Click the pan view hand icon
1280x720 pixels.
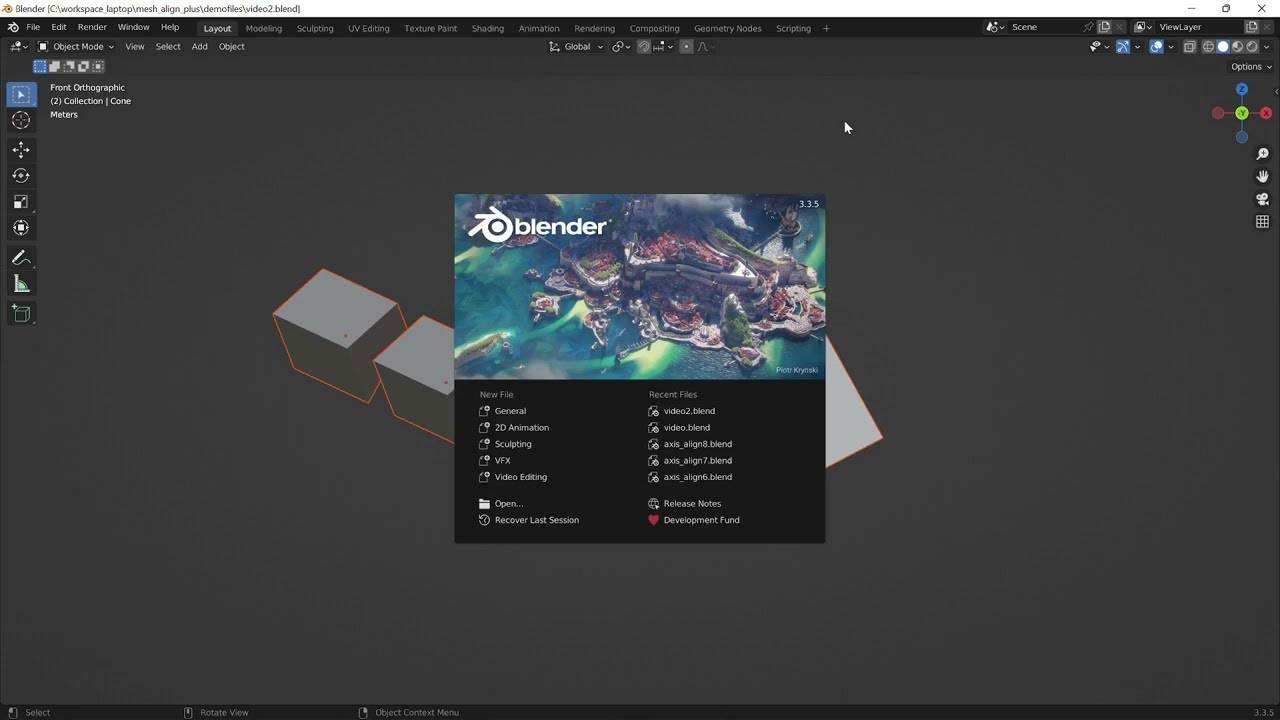[1262, 177]
